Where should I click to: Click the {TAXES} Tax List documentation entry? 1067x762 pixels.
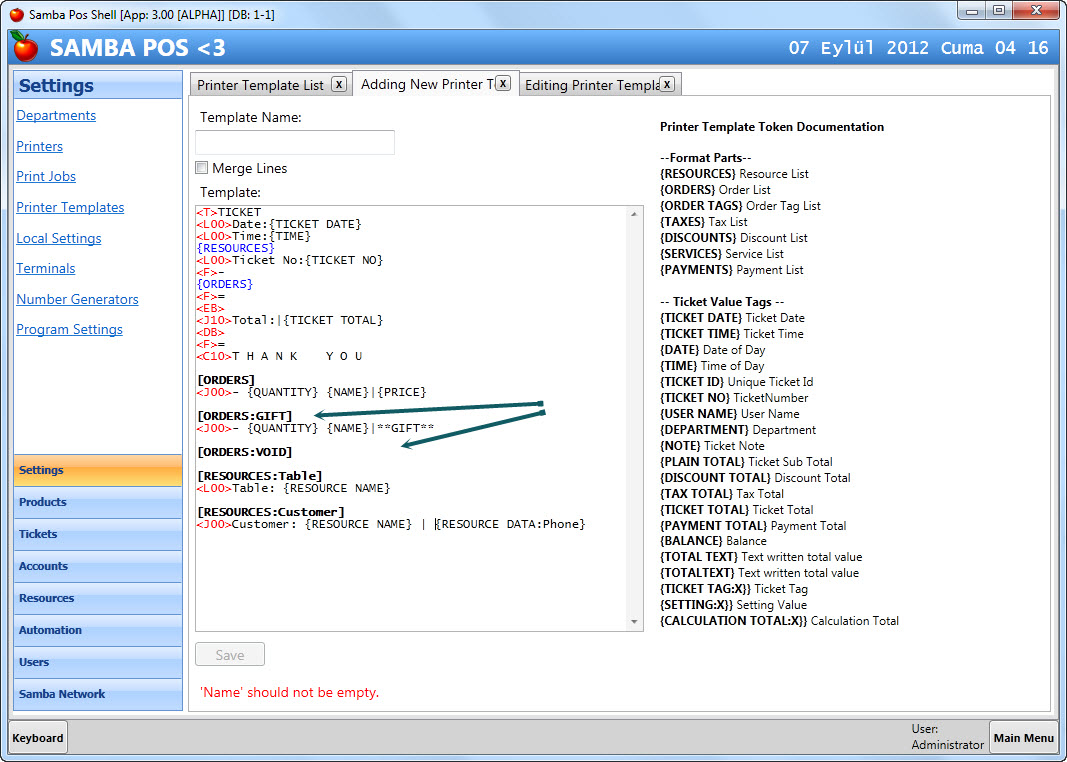tap(704, 222)
